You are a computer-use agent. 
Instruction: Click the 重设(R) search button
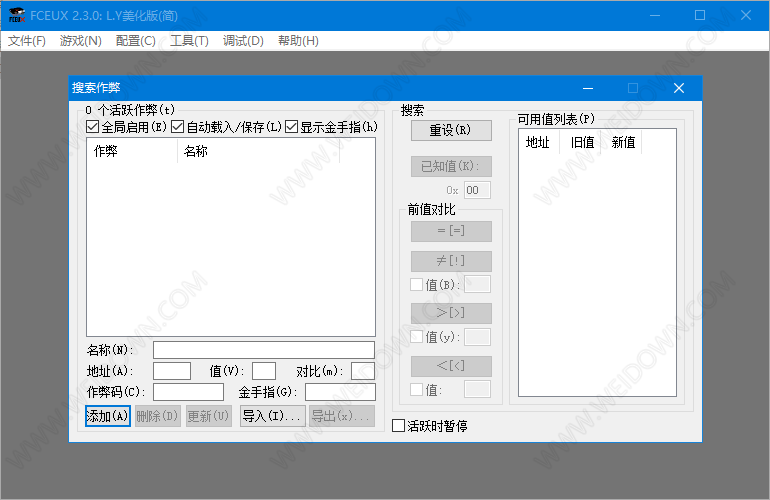[x=451, y=130]
